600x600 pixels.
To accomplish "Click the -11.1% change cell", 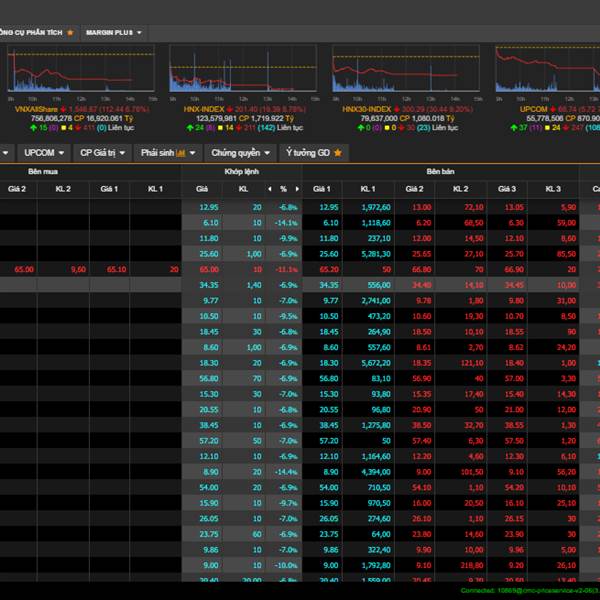I will 286,270.
